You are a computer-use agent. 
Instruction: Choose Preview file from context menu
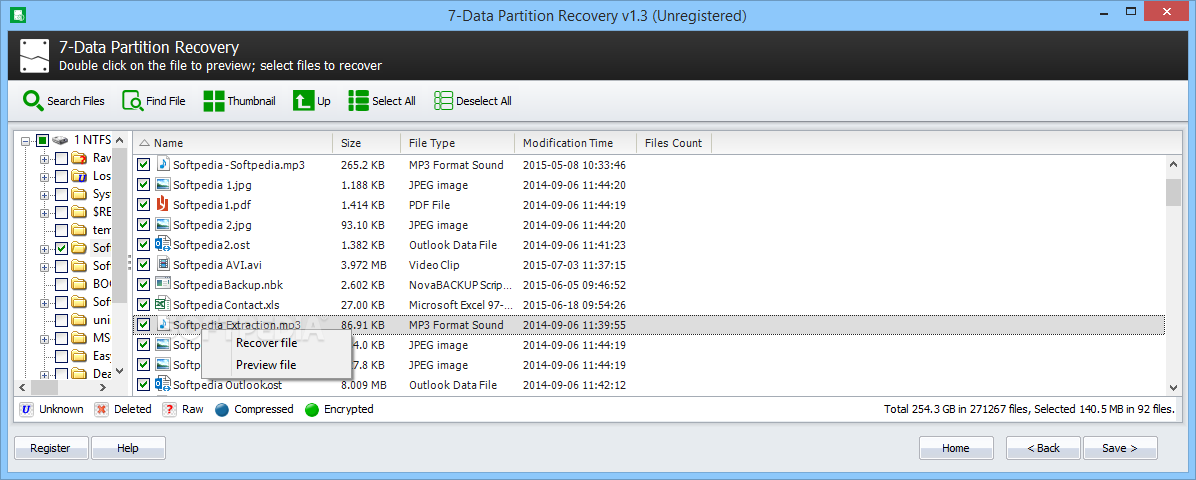[x=266, y=365]
